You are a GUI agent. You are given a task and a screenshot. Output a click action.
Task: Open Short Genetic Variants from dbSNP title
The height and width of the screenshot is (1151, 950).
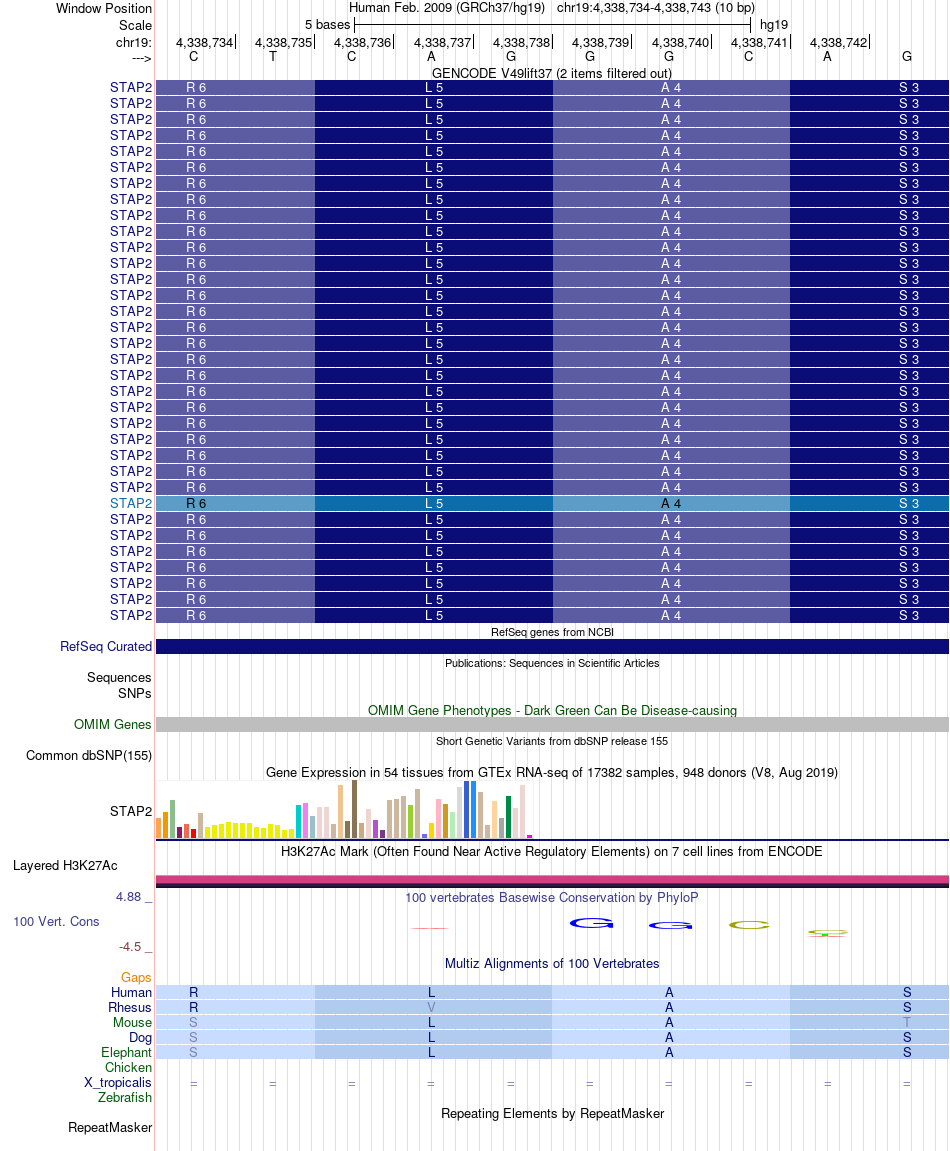[x=552, y=741]
